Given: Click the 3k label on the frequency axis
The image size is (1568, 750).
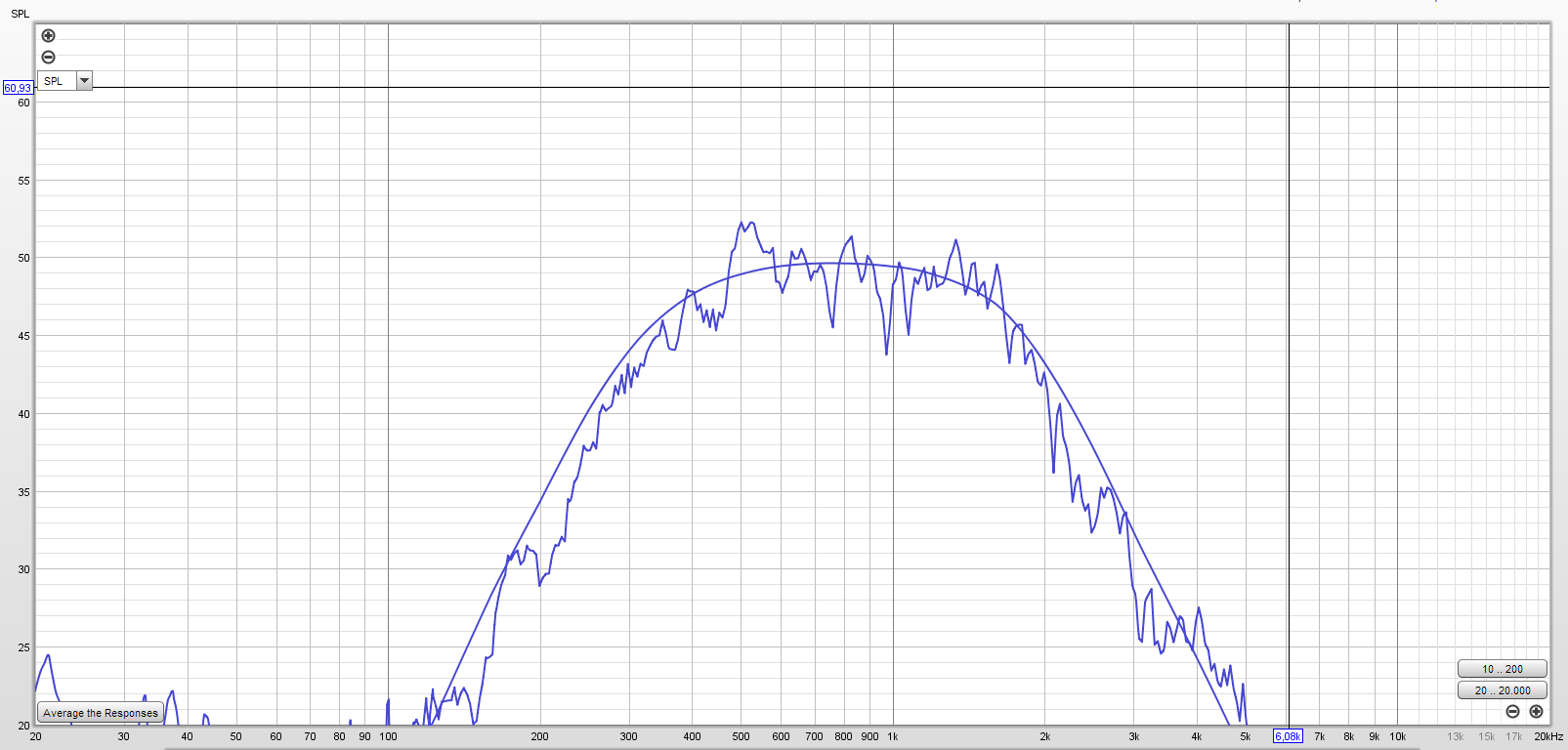Looking at the screenshot, I should (x=1134, y=736).
